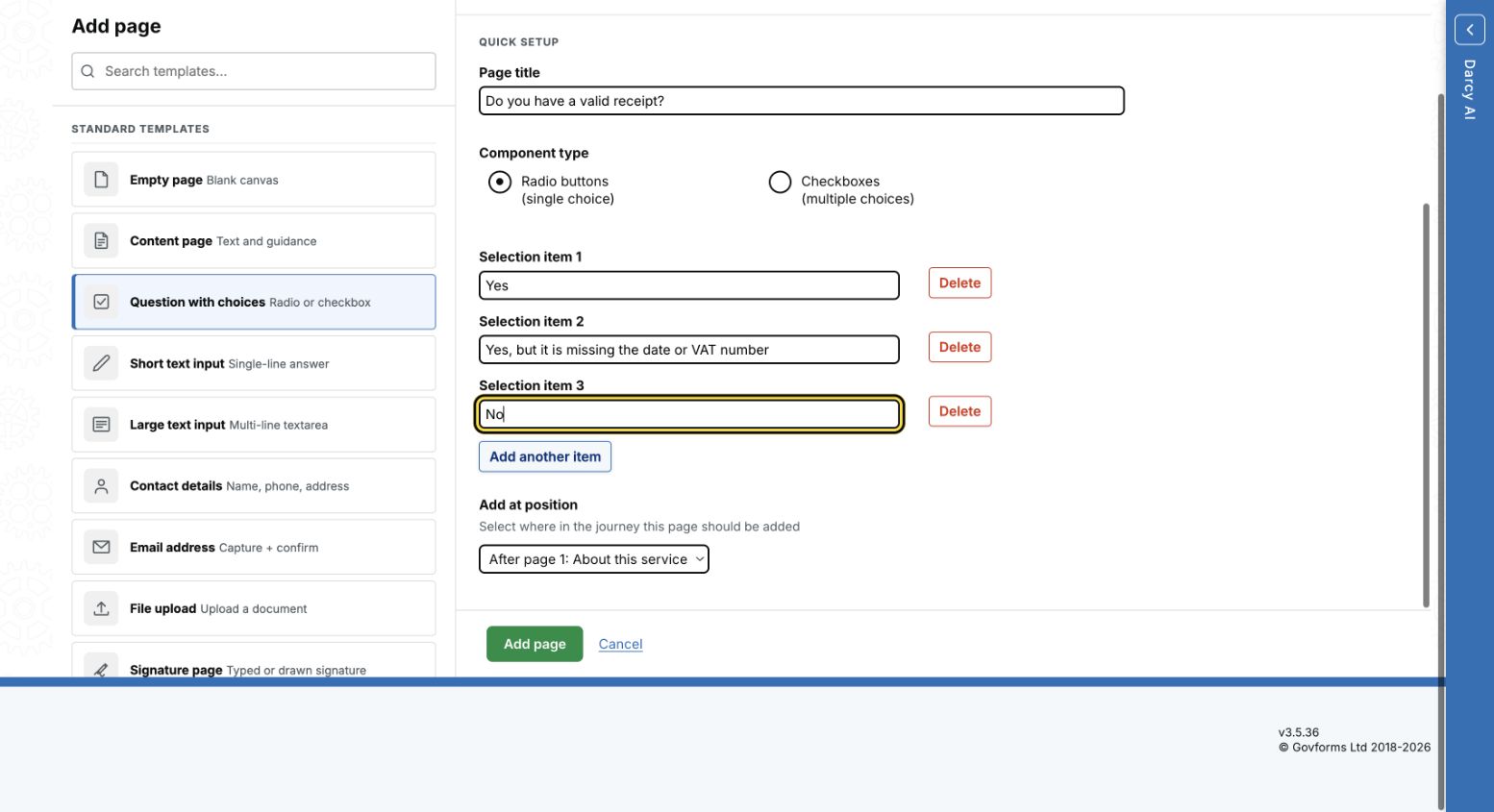Choose the File upload template
Image resolution: width=1494 pixels, height=812 pixels.
(254, 608)
